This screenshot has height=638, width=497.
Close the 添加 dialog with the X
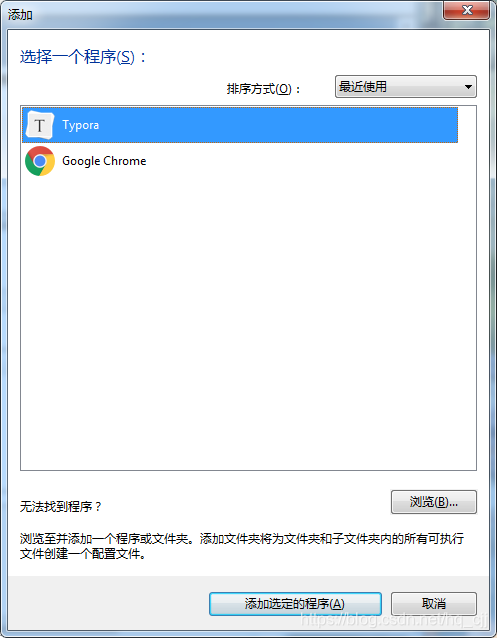[x=466, y=10]
